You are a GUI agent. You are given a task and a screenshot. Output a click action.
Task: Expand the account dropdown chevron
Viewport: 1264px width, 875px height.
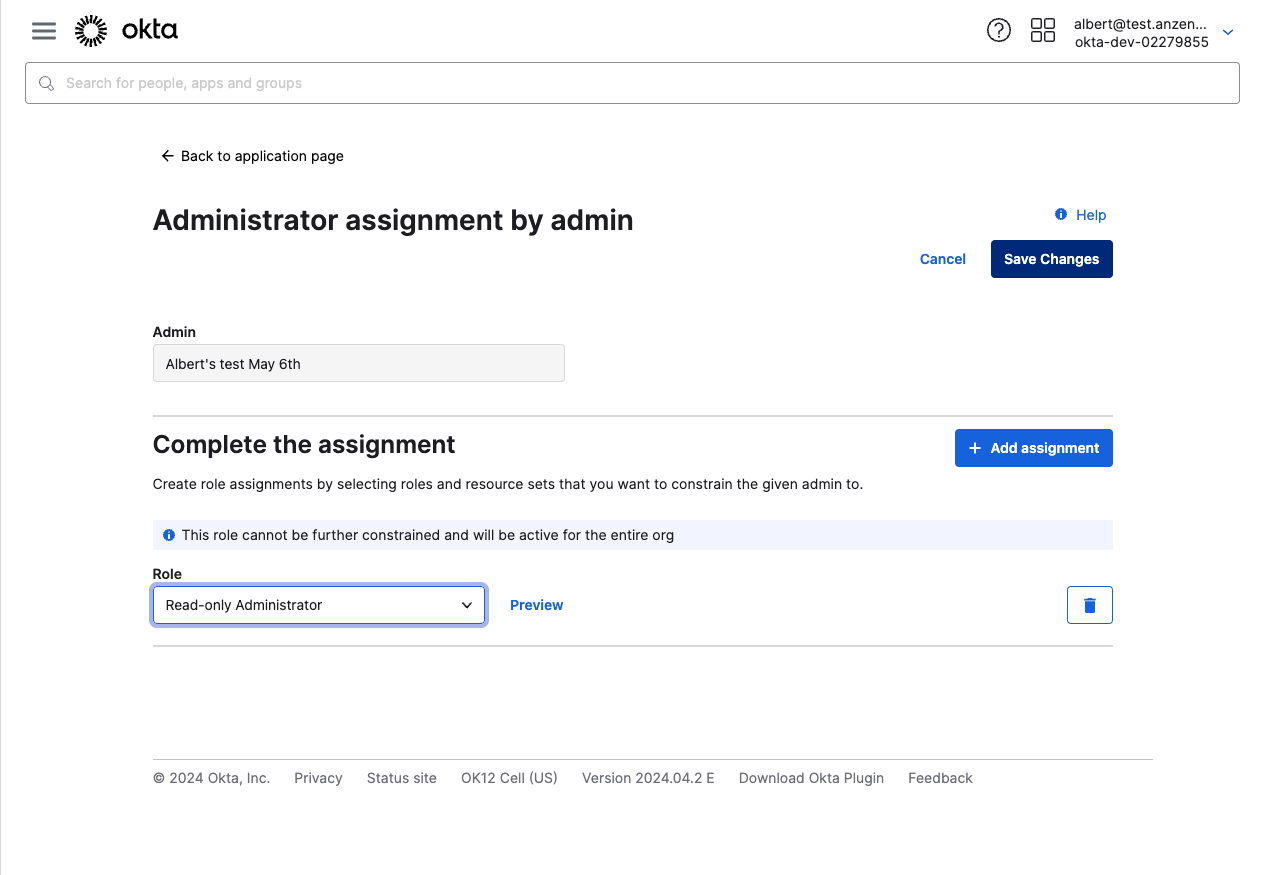1228,32
